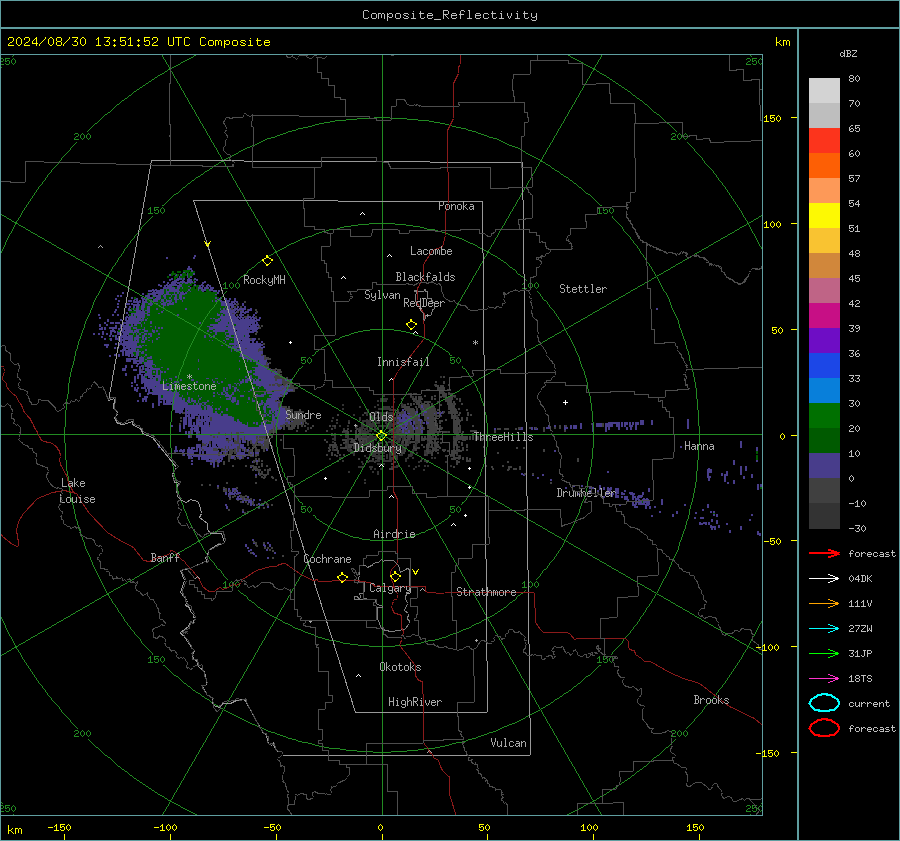The height and width of the screenshot is (841, 900).
Task: Select the slate purple 0 dBZ swatch
Action: click(824, 466)
